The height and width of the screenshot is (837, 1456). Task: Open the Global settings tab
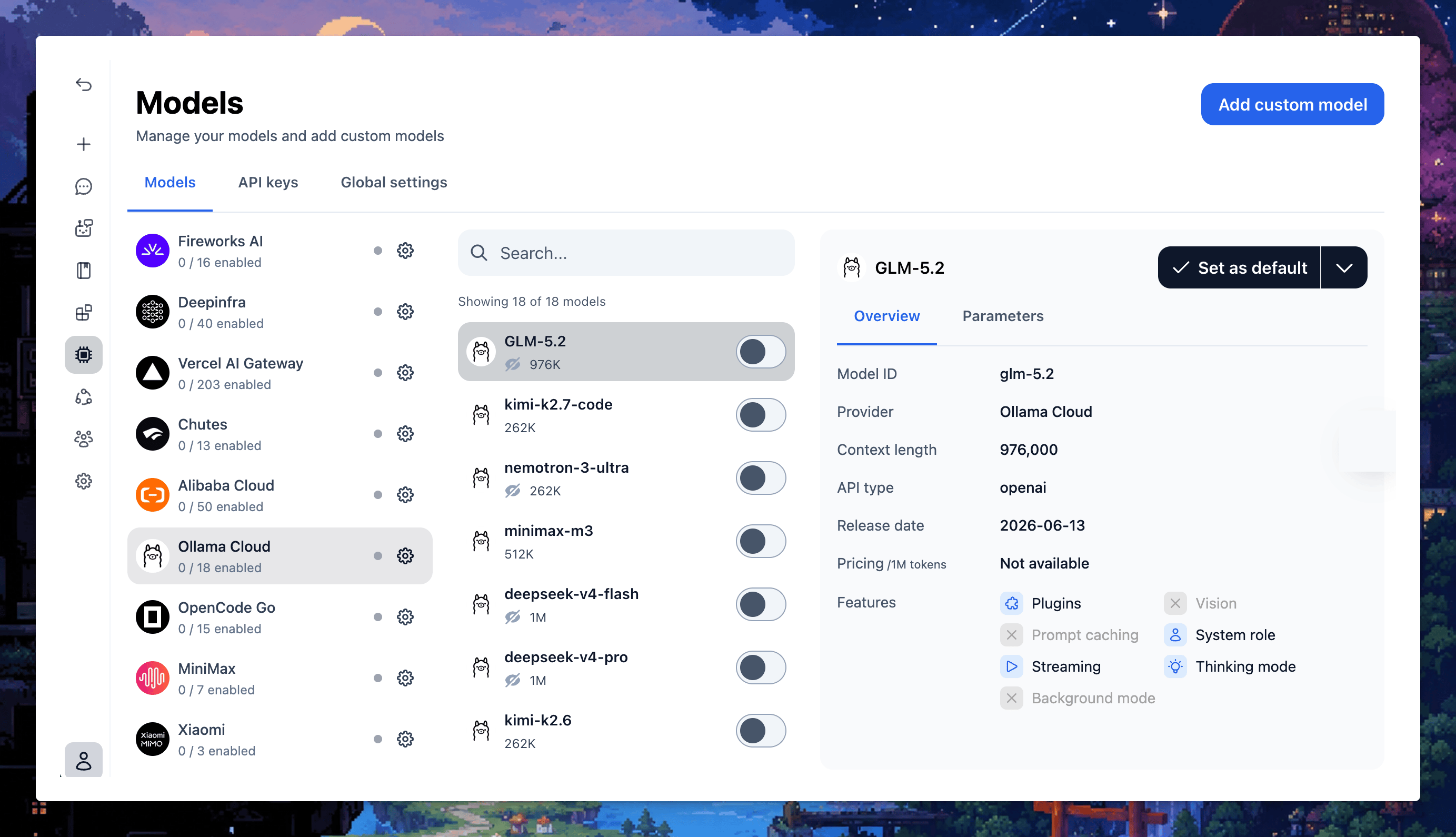point(394,183)
